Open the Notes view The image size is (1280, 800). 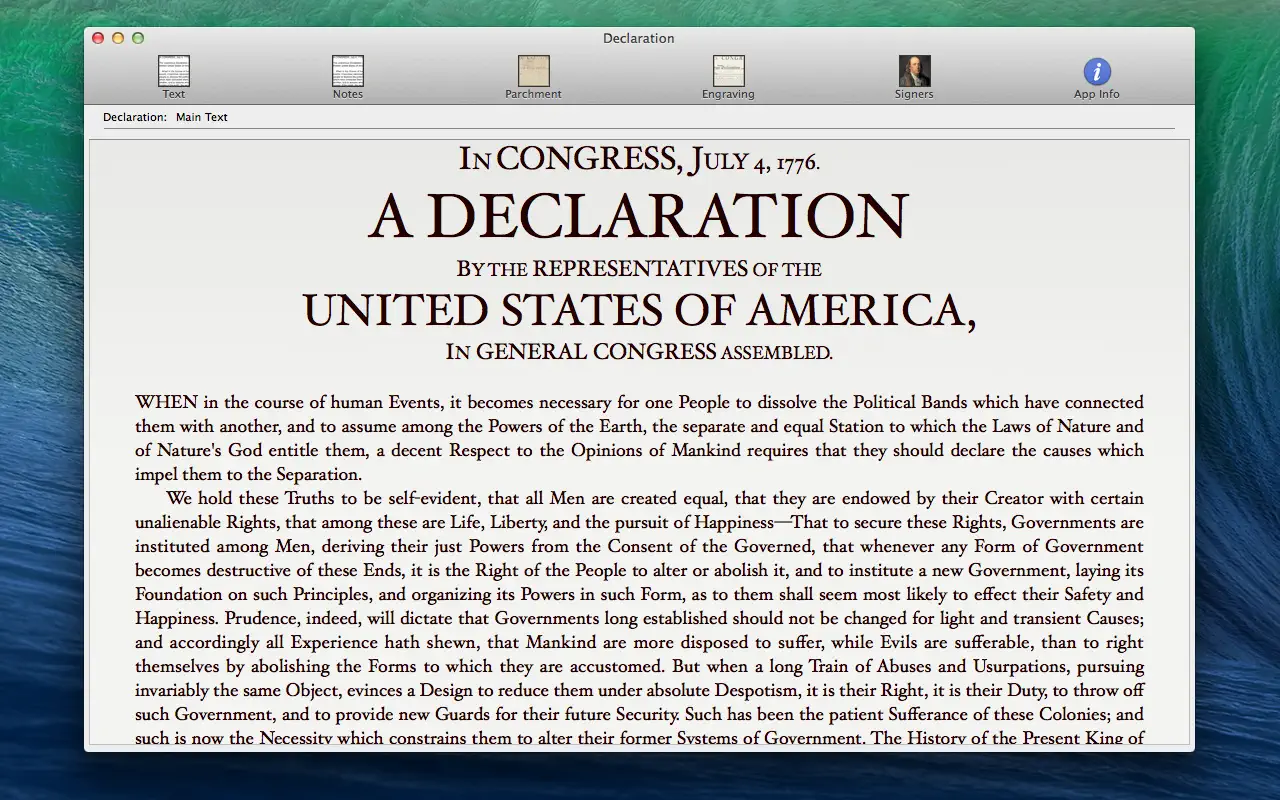pyautogui.click(x=347, y=70)
